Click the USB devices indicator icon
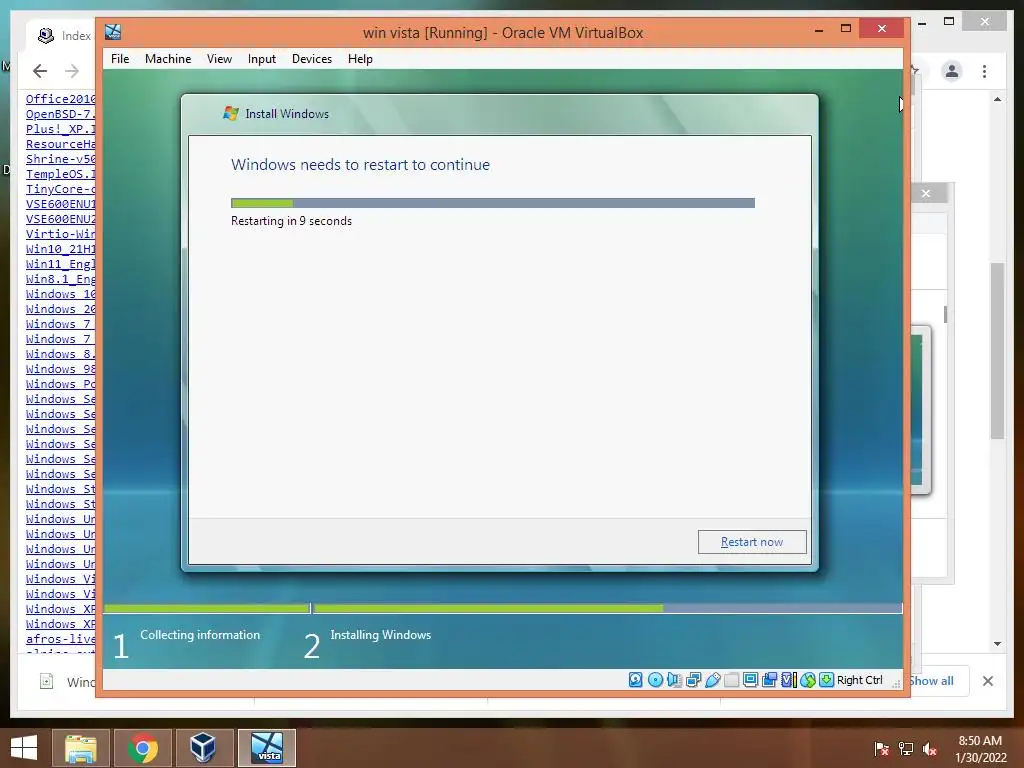The height and width of the screenshot is (768, 1024). tap(713, 680)
